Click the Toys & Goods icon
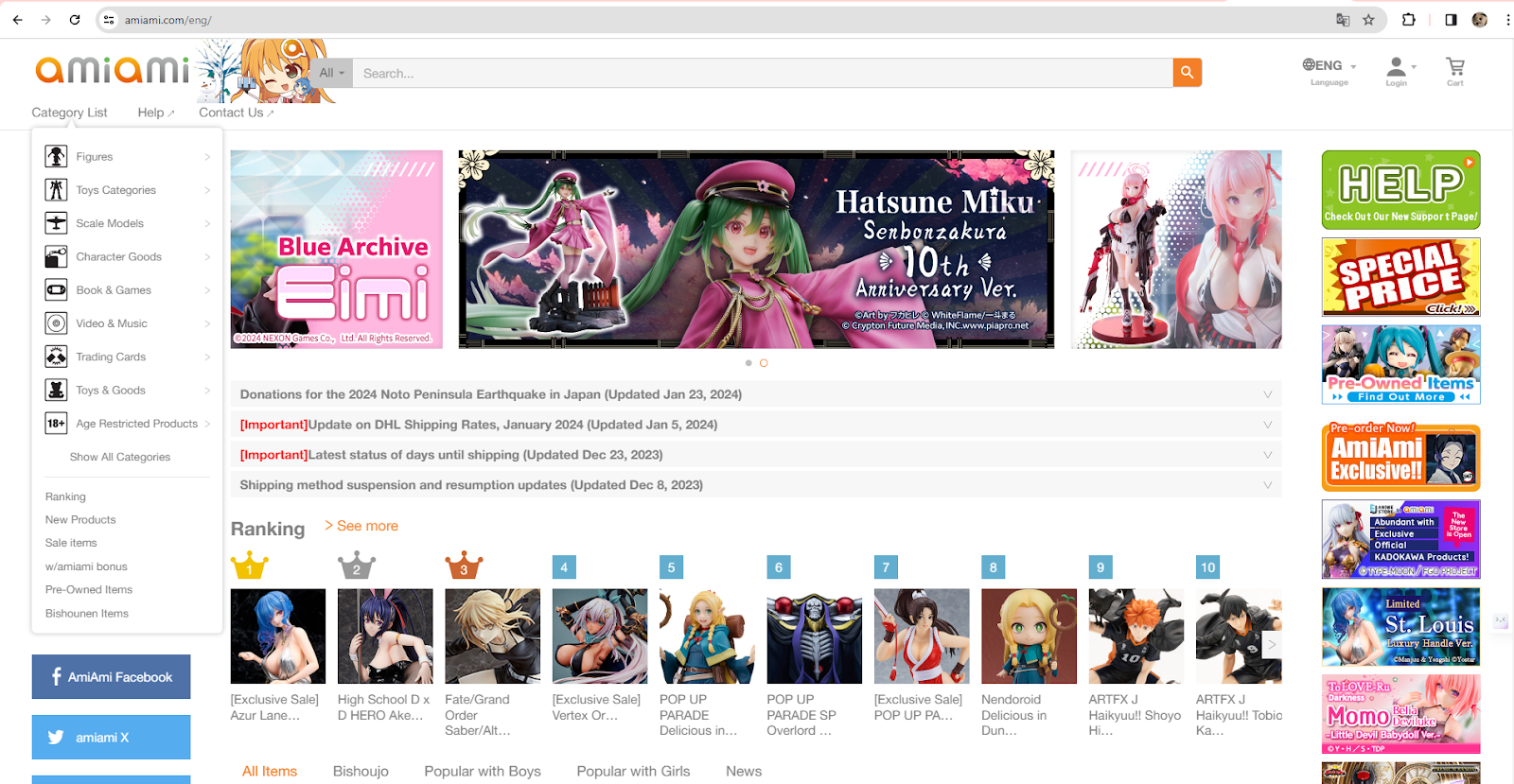Screen dimensions: 1514x784 point(56,390)
